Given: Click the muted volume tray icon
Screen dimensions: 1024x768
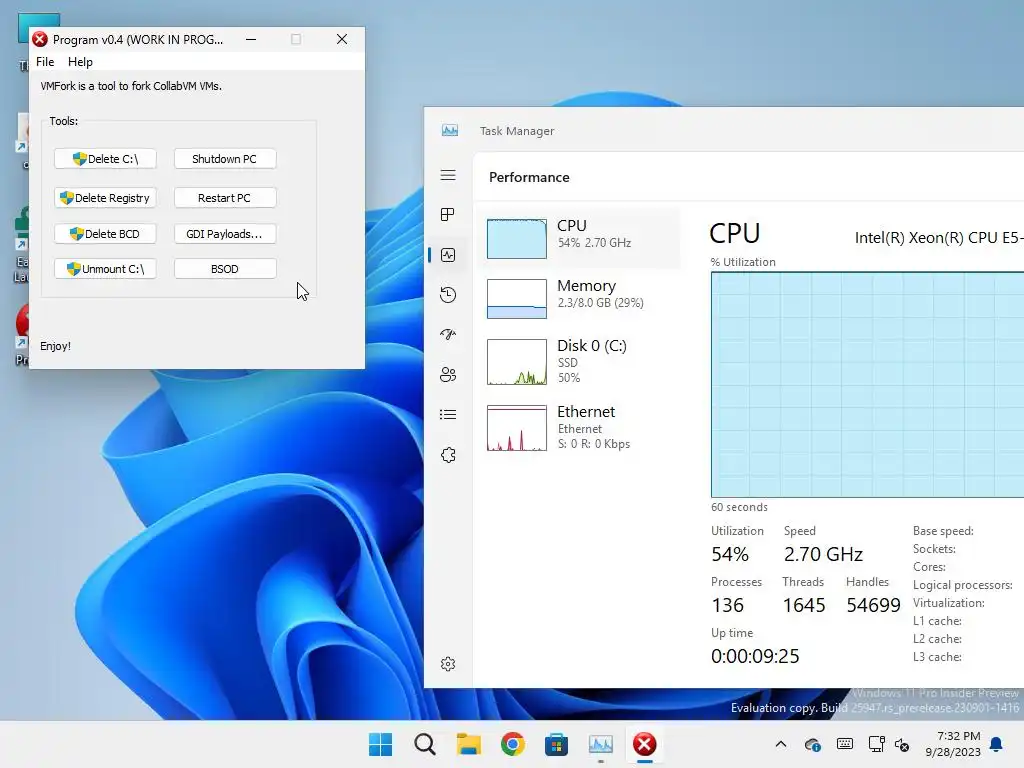Looking at the screenshot, I should click(x=902, y=744).
